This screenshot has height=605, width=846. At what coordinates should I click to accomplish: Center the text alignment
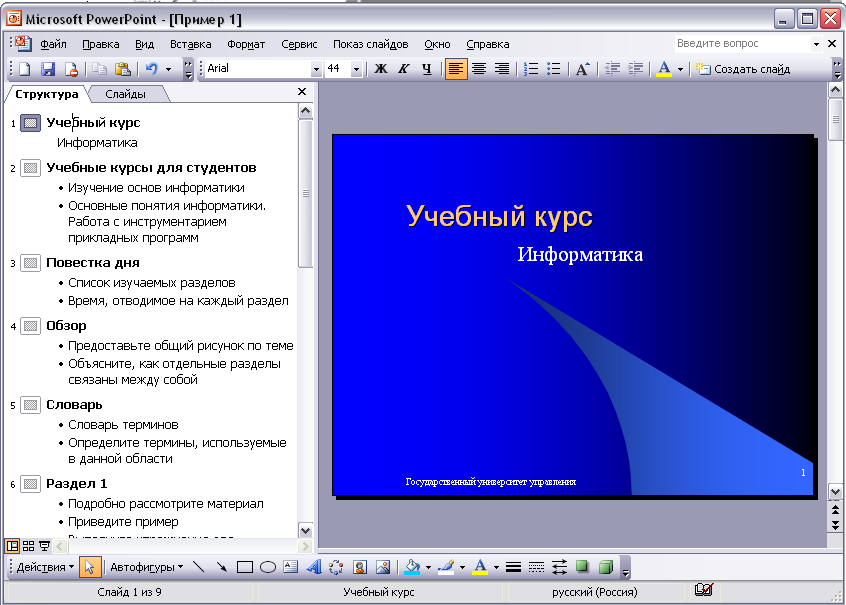pos(479,69)
